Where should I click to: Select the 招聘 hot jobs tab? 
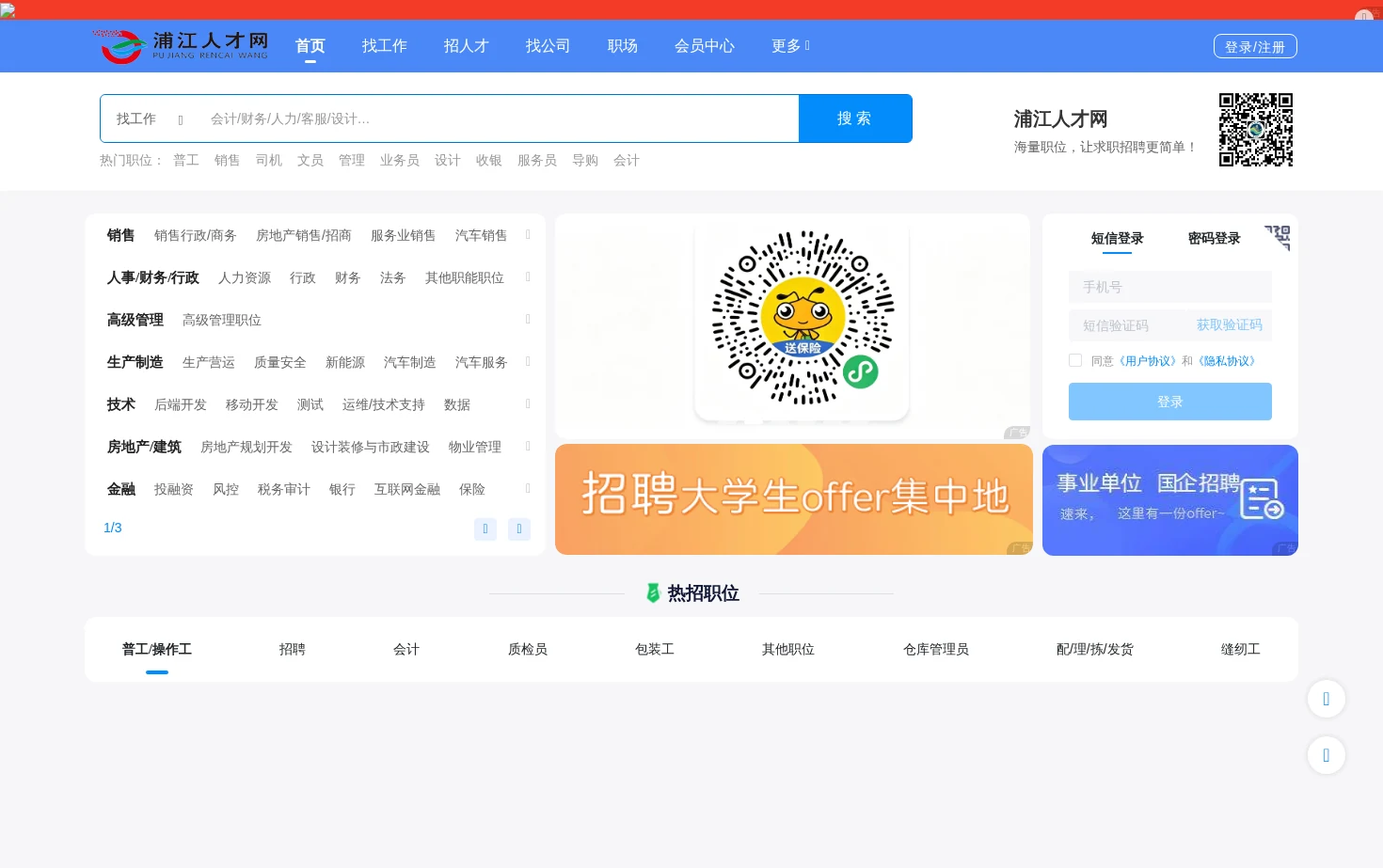pos(293,649)
